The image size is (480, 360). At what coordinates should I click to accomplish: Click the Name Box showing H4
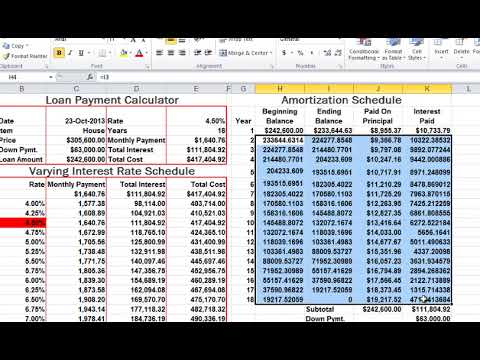[24, 77]
